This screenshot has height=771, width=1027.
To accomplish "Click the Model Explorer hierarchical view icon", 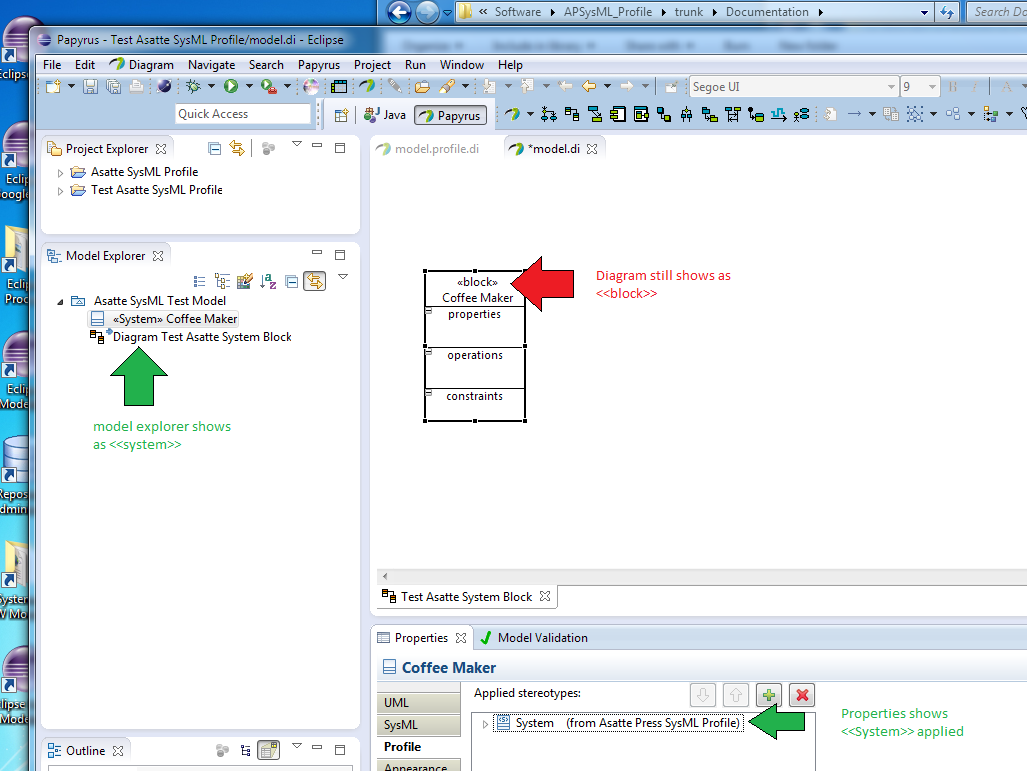I will 223,282.
